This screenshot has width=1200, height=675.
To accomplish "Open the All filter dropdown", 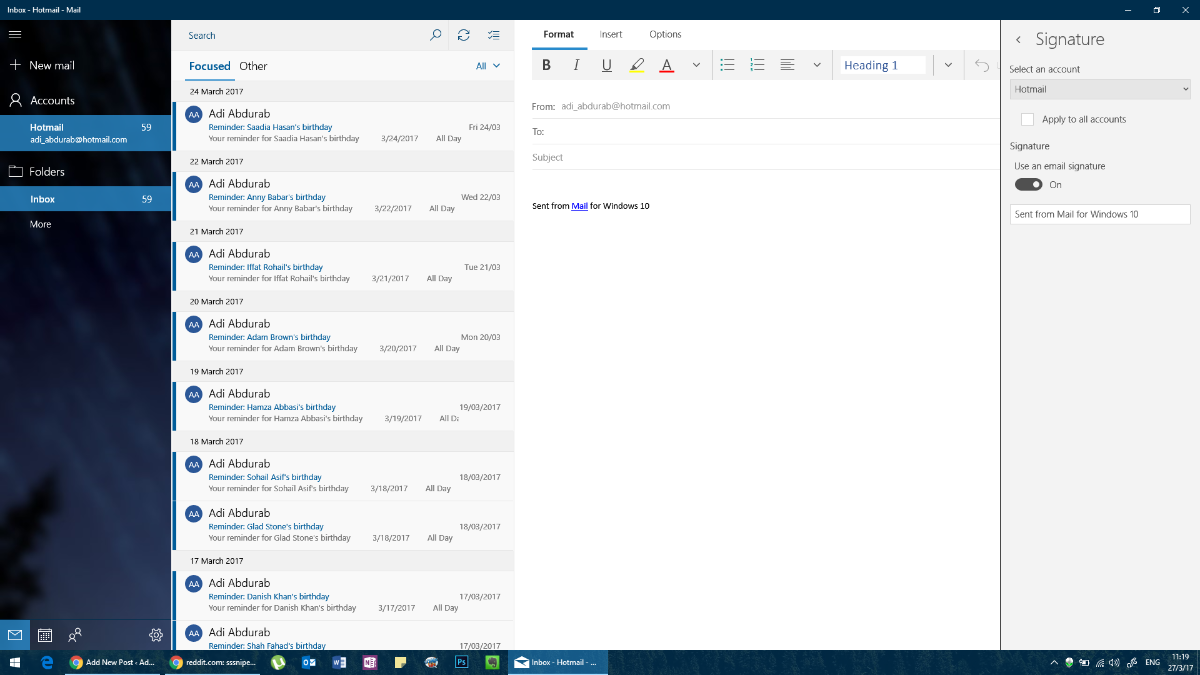I will 488,66.
